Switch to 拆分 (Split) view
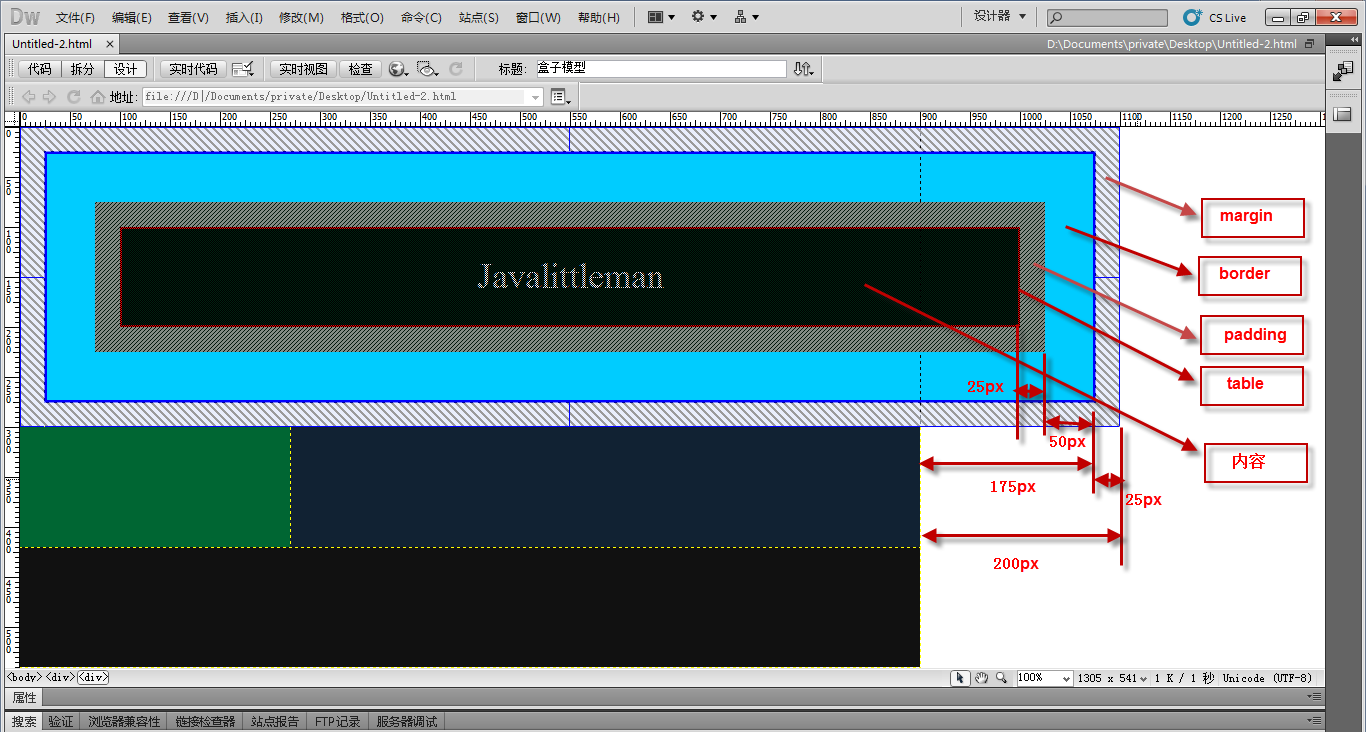Image resolution: width=1366 pixels, height=732 pixels. coord(82,69)
